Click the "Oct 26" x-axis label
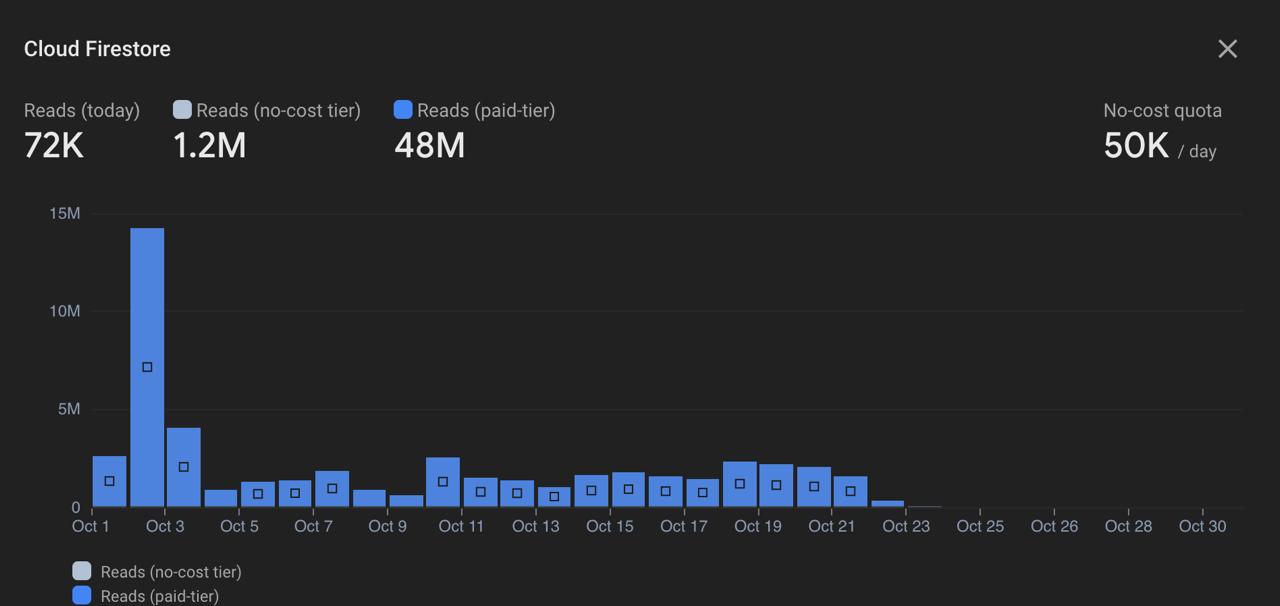This screenshot has width=1280, height=606. click(1054, 526)
